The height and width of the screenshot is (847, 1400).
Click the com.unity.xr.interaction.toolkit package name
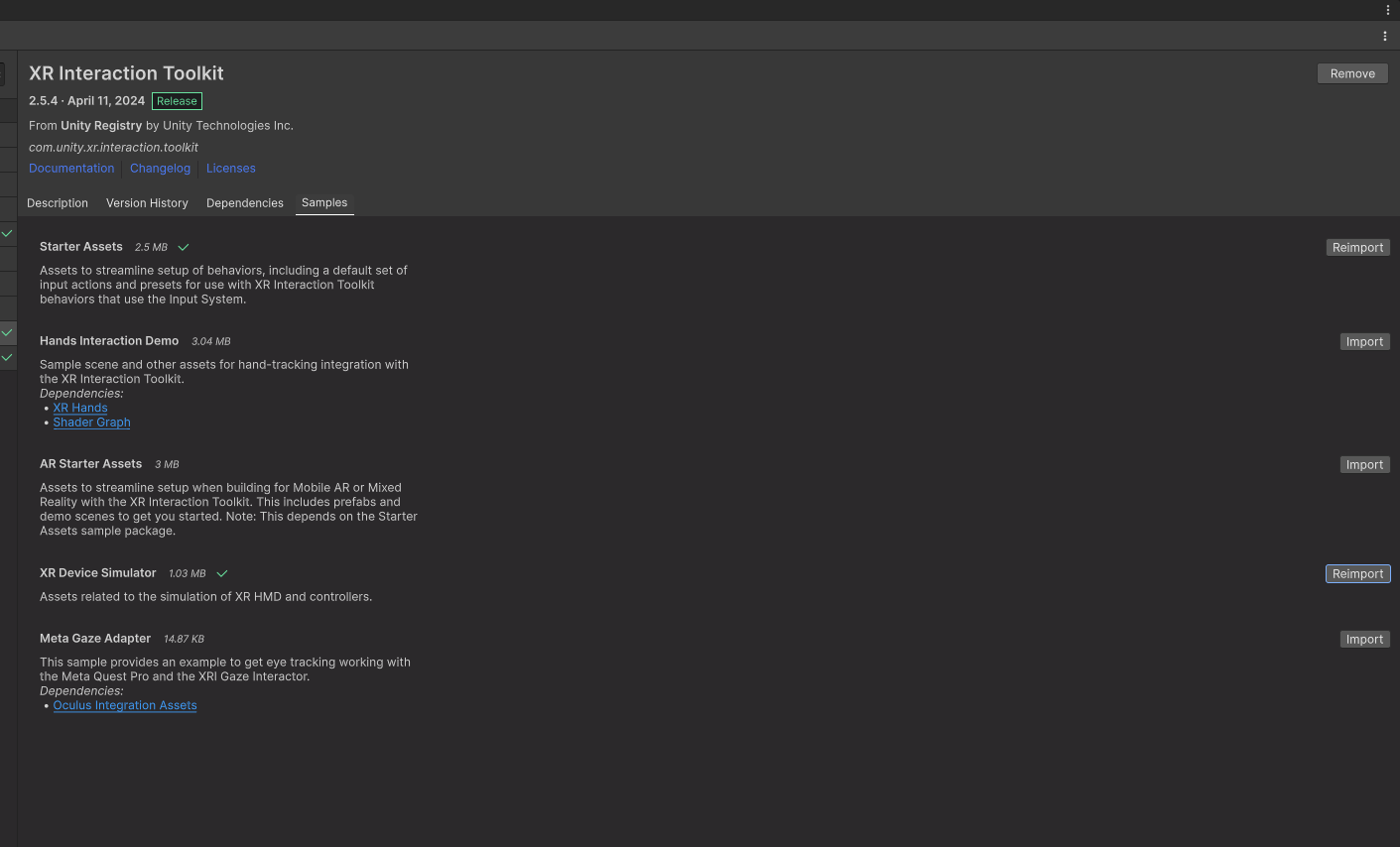coord(113,147)
